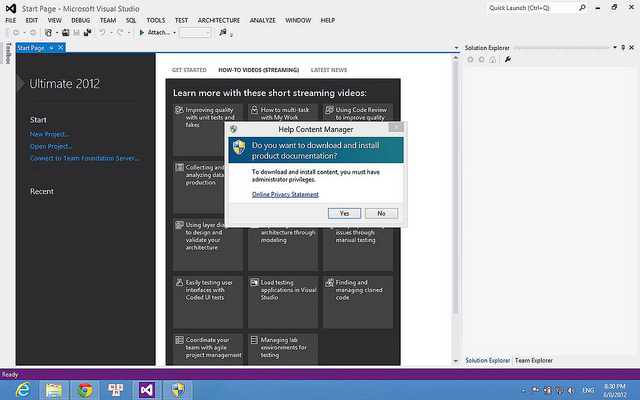Viewport: 640px width, 400px height.
Task: Click the Open Project... link
Action: [x=51, y=147]
